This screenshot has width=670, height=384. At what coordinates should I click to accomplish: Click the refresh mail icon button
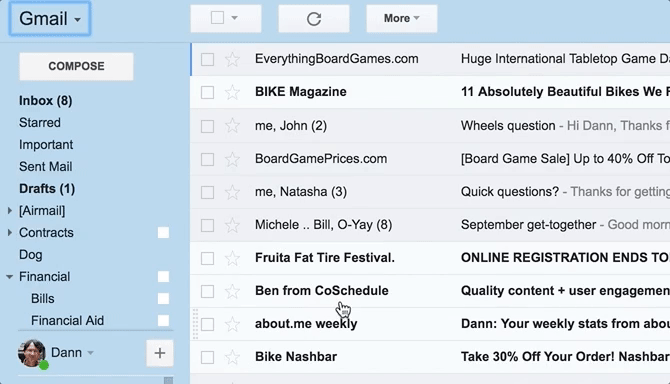pyautogui.click(x=314, y=19)
